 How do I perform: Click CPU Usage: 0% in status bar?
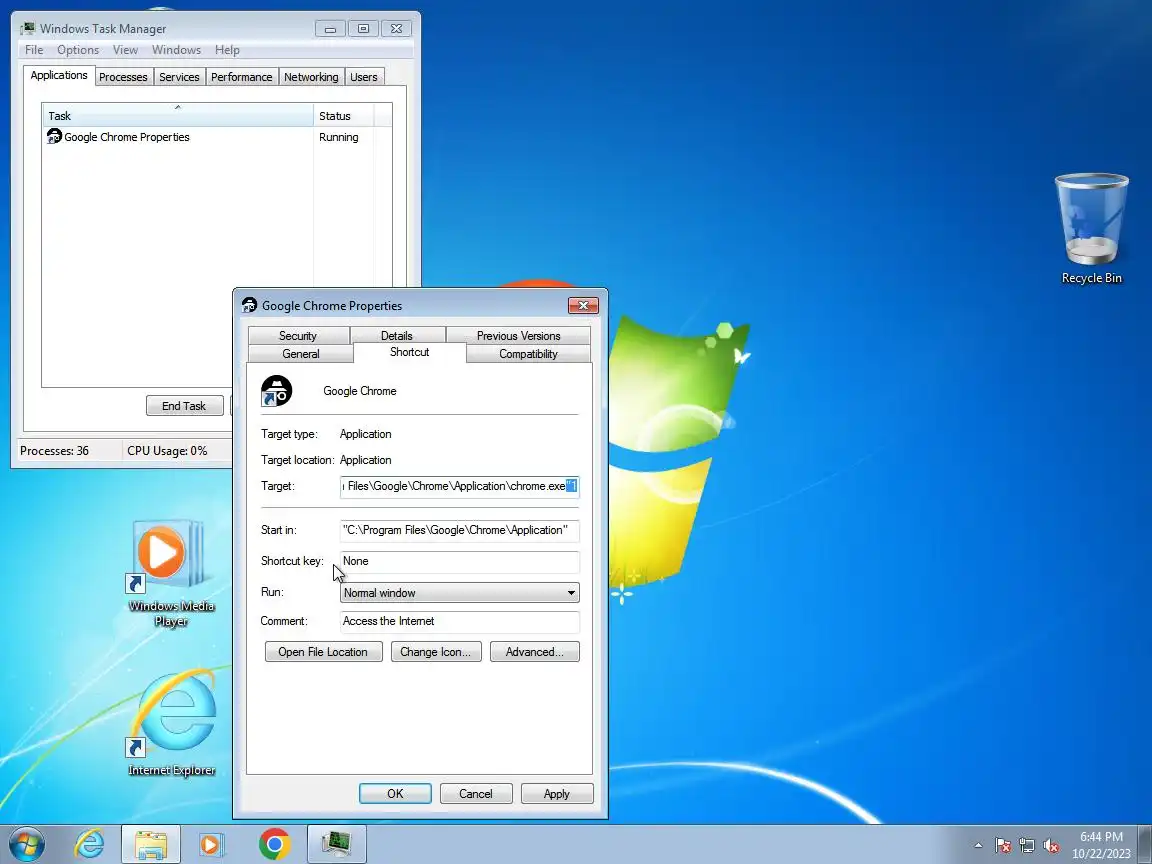(168, 450)
